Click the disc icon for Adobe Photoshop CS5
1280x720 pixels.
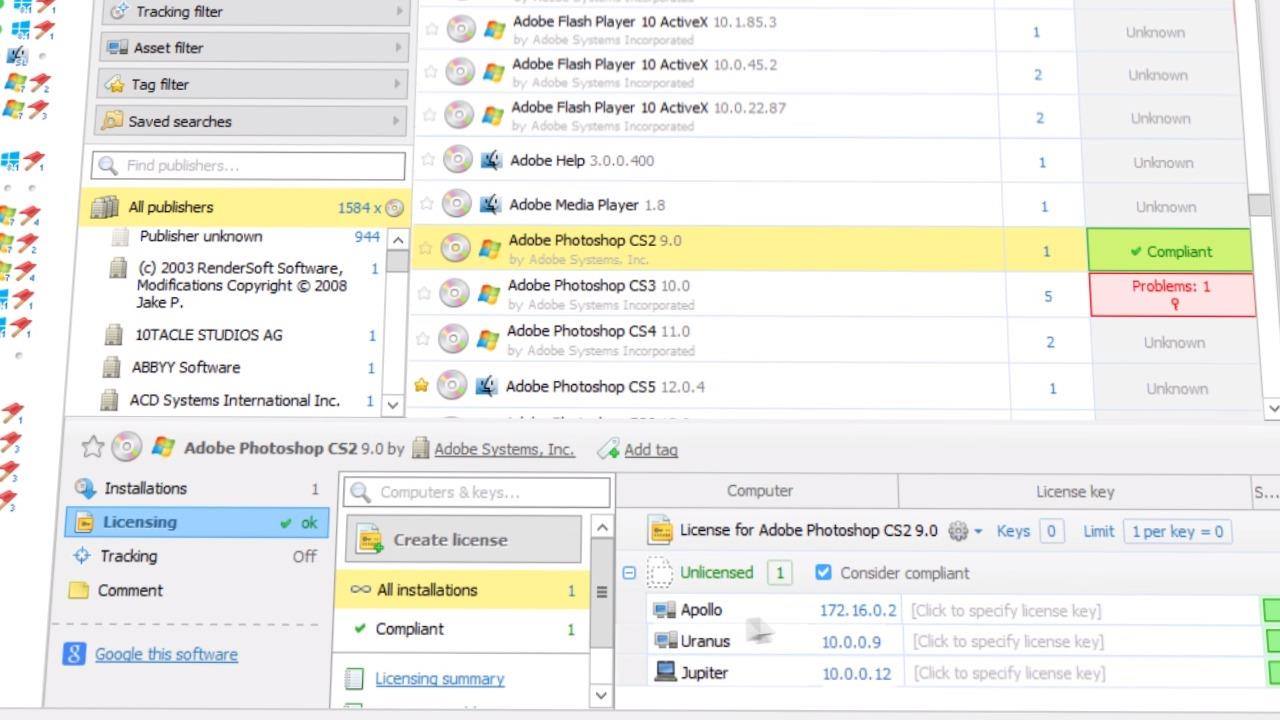click(452, 385)
